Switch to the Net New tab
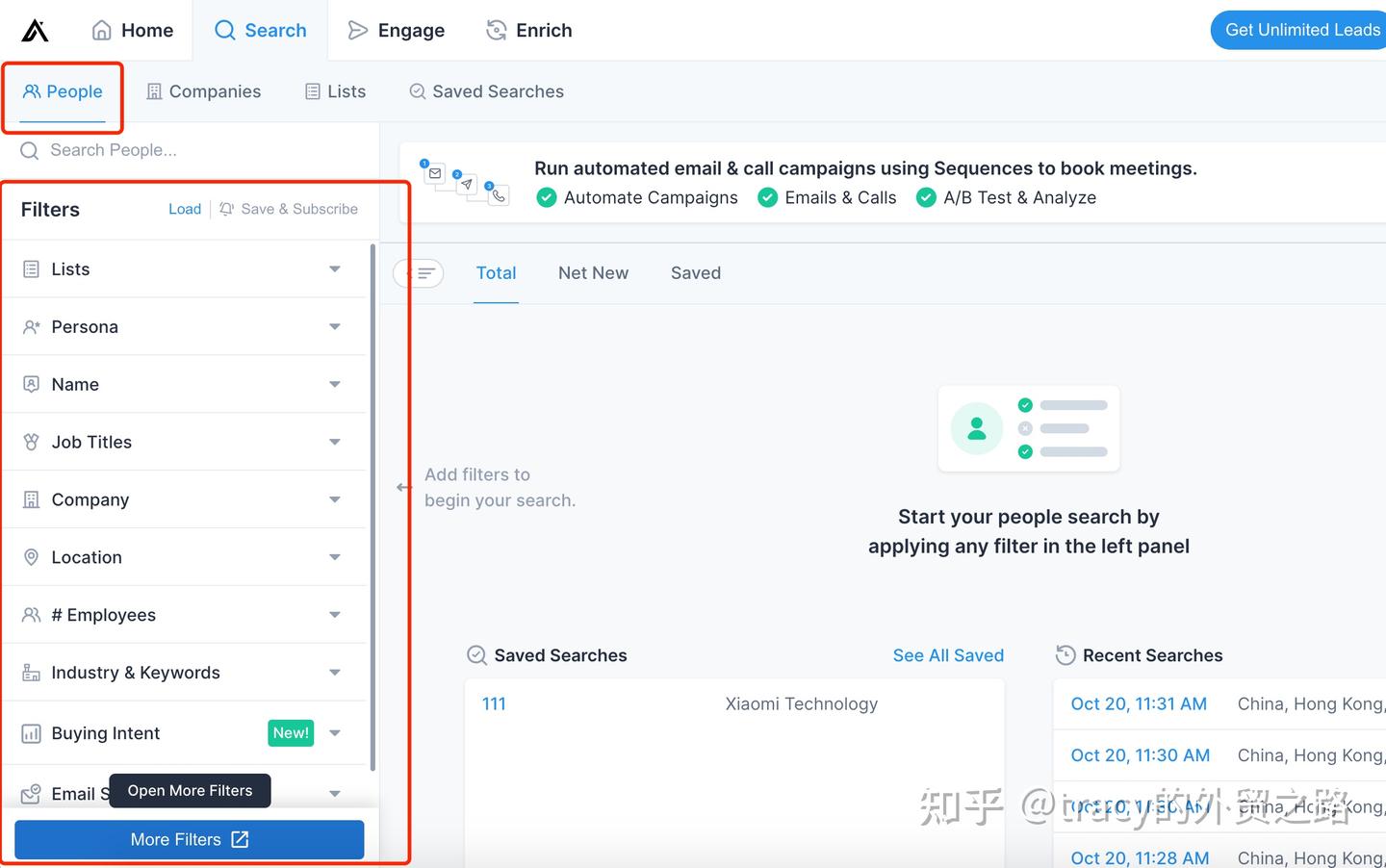Image resolution: width=1386 pixels, height=868 pixels. click(593, 273)
